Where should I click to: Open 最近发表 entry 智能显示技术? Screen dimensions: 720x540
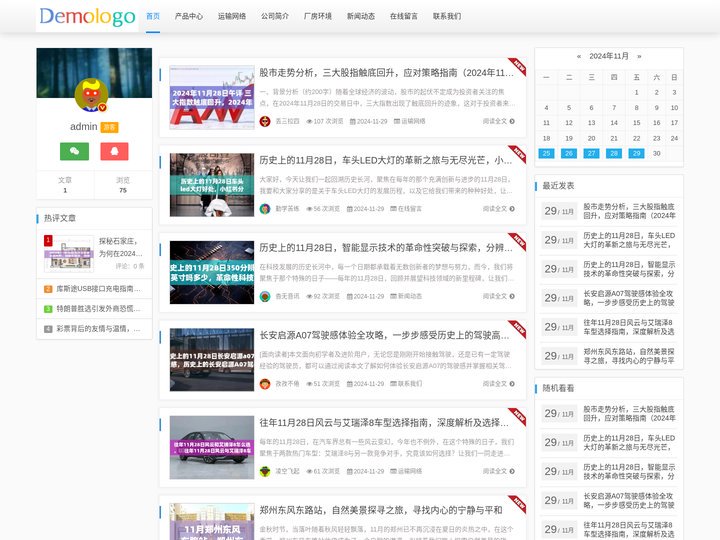click(629, 269)
